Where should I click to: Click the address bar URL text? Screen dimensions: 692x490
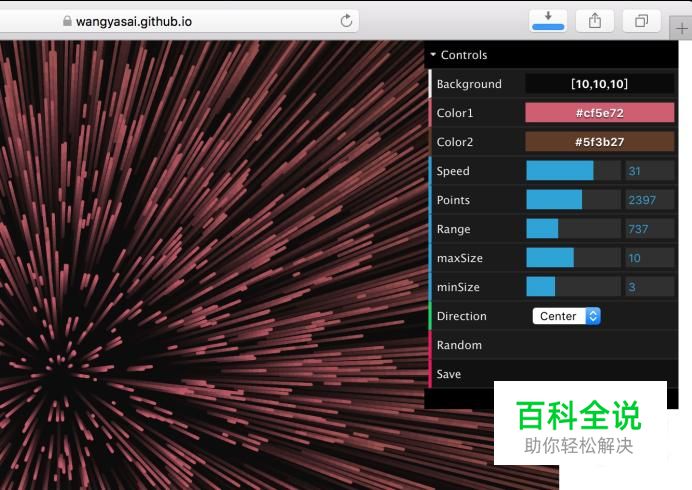click(x=134, y=21)
